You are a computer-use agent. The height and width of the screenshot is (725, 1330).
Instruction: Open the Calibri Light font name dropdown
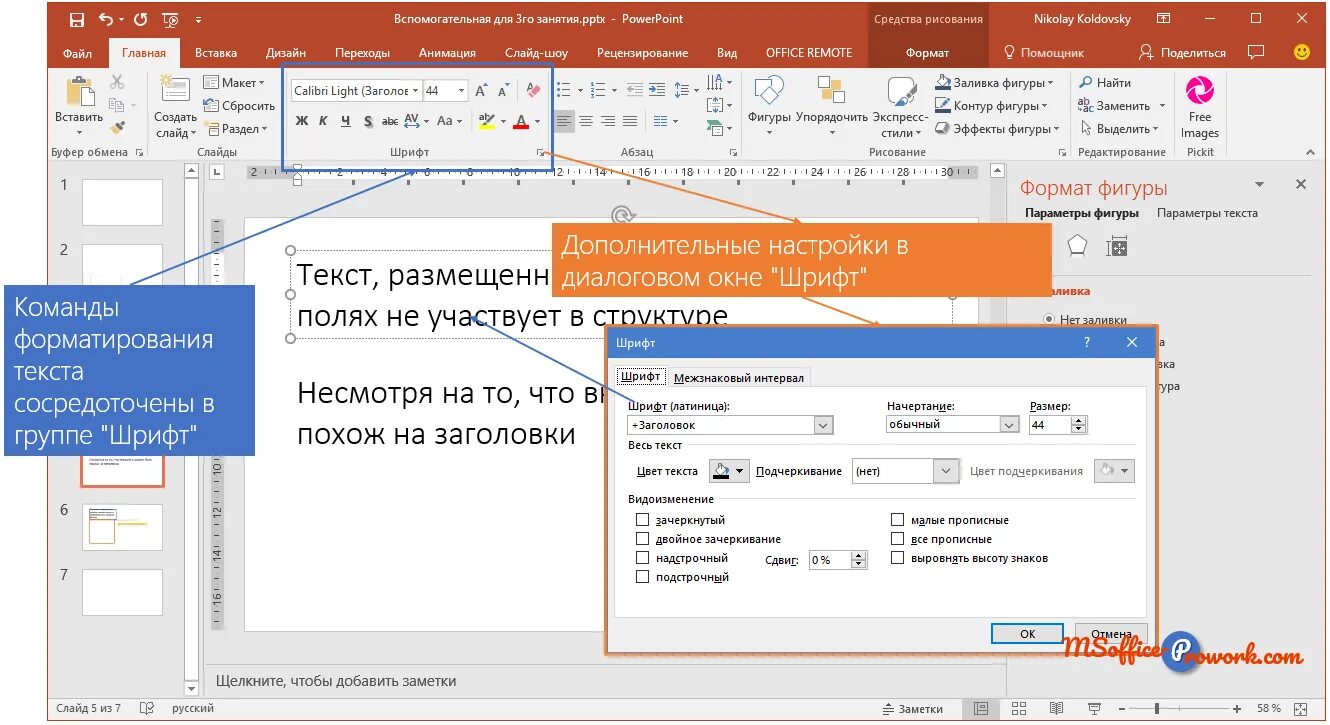coord(416,90)
